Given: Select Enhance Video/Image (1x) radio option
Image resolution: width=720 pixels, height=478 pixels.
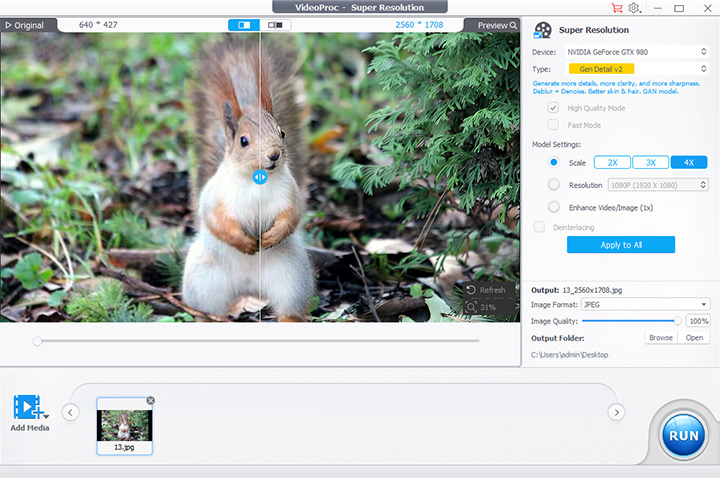Looking at the screenshot, I should pyautogui.click(x=554, y=207).
